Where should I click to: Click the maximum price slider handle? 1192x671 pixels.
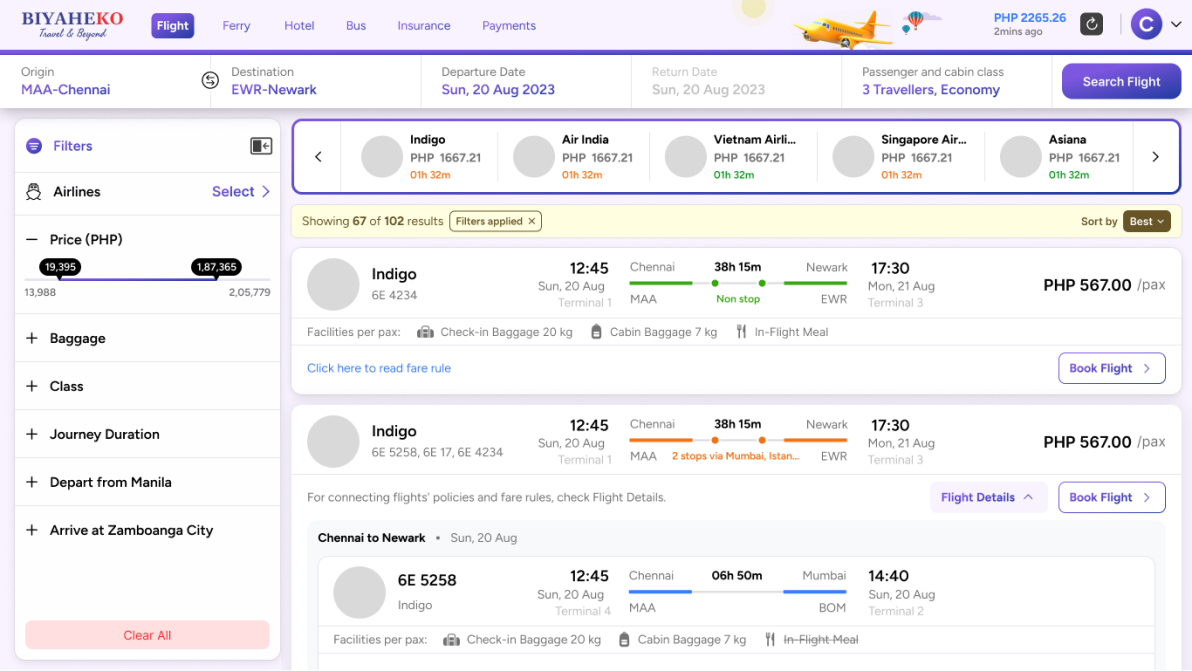point(216,278)
